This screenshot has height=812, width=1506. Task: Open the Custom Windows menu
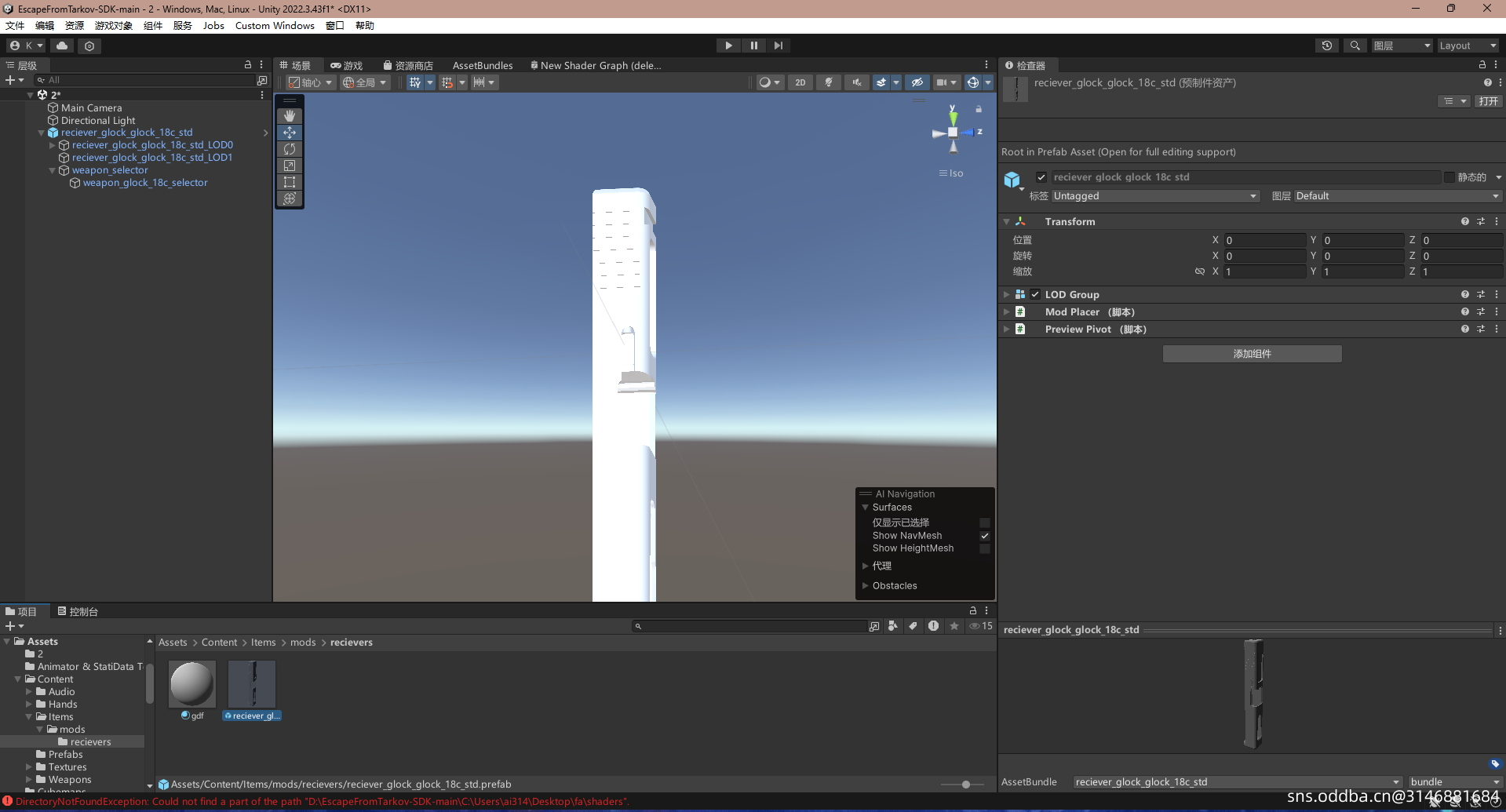coord(275,25)
